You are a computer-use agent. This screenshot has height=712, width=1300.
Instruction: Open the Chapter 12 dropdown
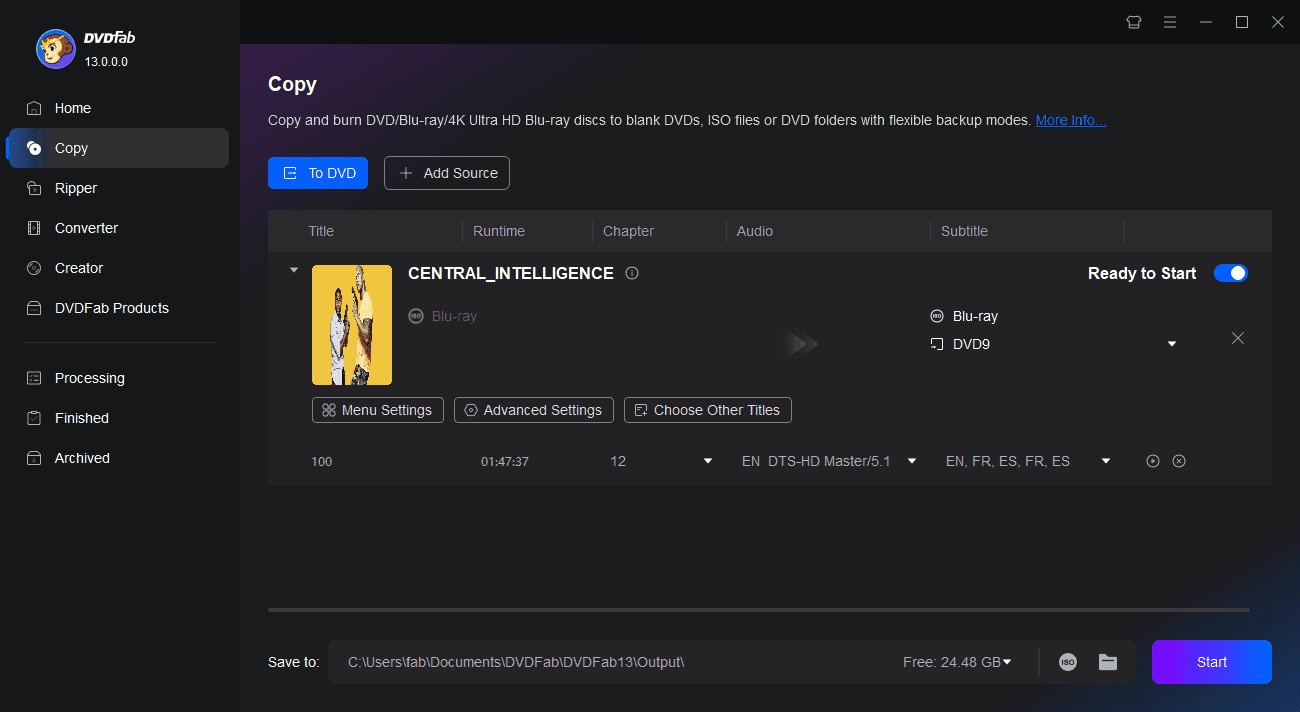point(708,461)
